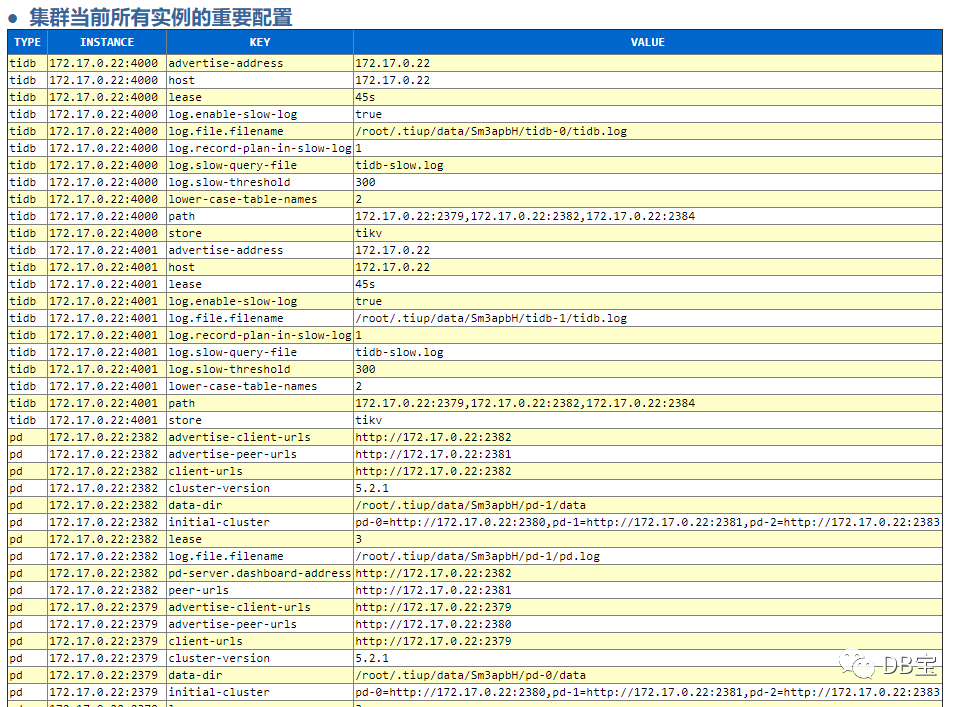Click the INSTANCE column header

point(106,42)
